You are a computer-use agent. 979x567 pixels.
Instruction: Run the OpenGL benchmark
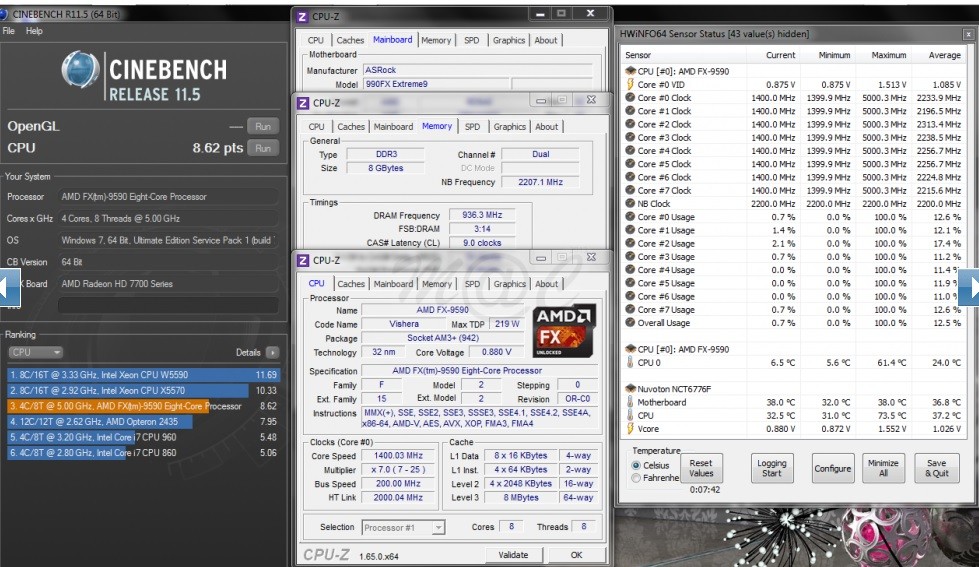click(x=263, y=127)
